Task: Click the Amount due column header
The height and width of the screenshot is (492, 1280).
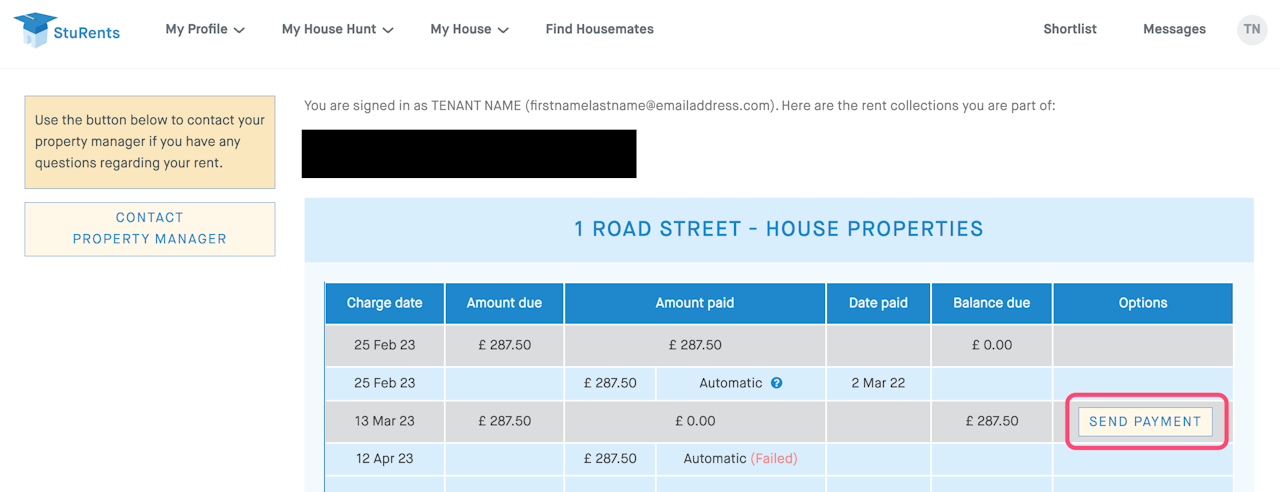Action: [x=504, y=303]
